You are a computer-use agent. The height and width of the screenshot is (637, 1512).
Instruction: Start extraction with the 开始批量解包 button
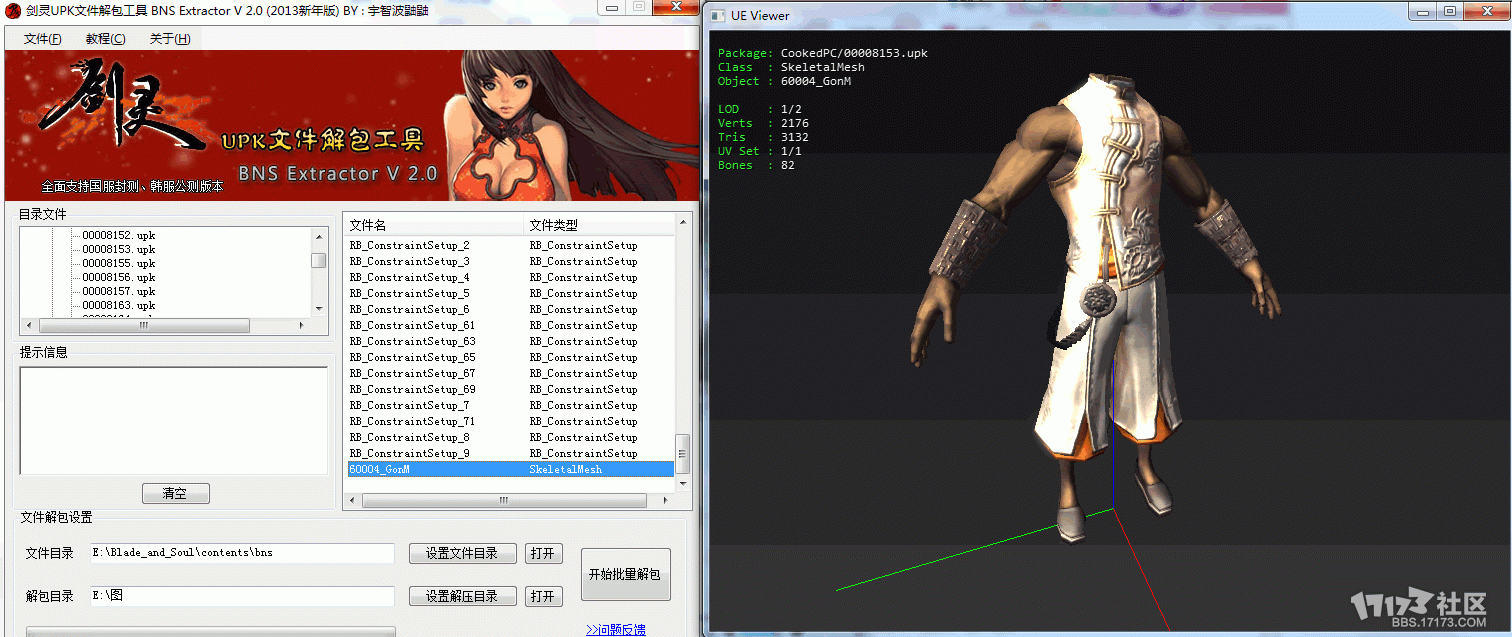point(626,575)
